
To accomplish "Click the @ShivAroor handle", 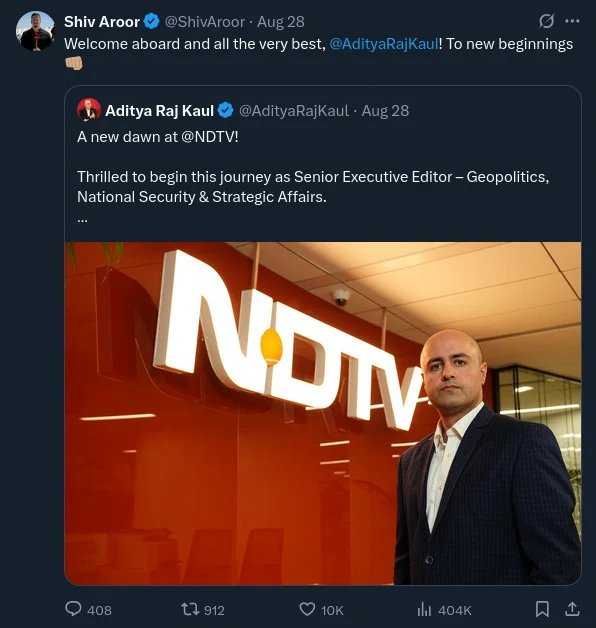I will [205, 22].
